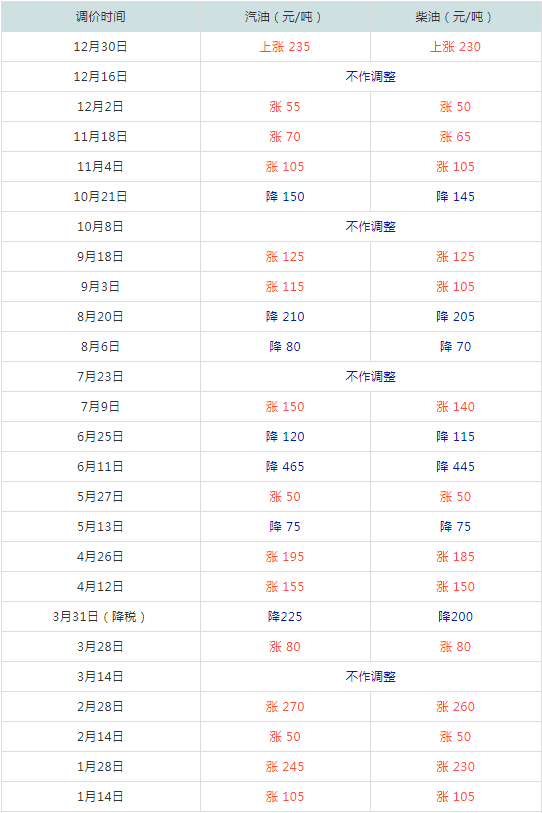The height and width of the screenshot is (813, 542).
Task: Click gasoline value '涨 70'
Action: coord(285,137)
